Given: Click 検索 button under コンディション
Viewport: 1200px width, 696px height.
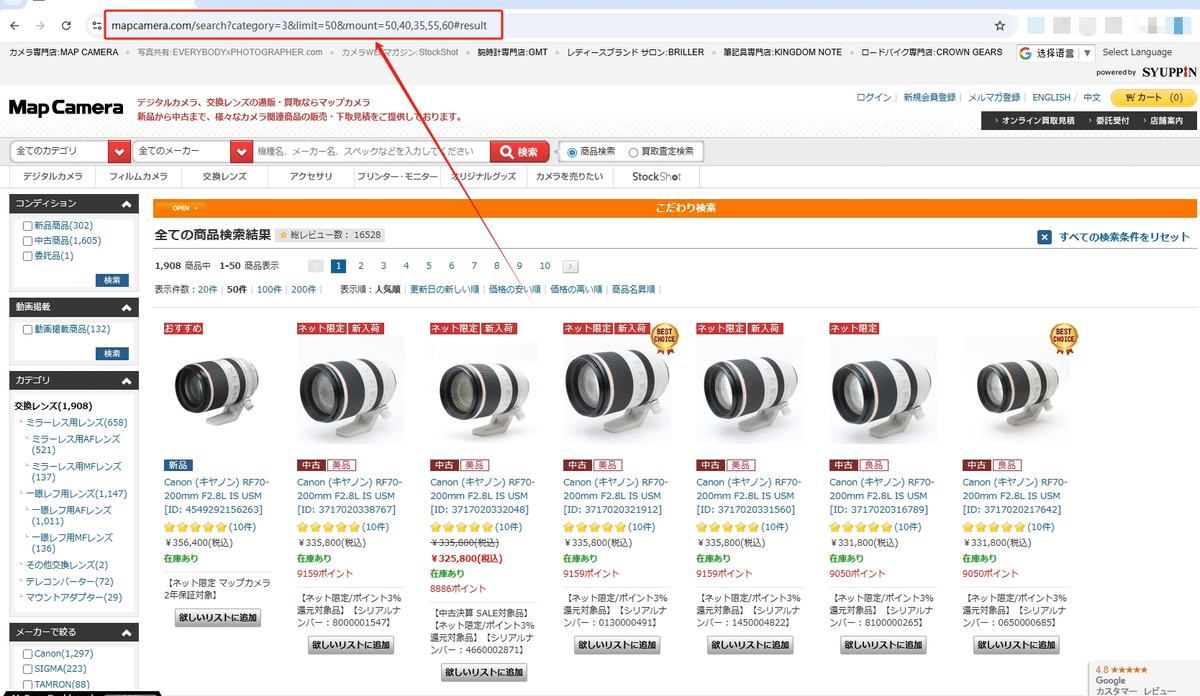Looking at the screenshot, I should click(x=112, y=280).
